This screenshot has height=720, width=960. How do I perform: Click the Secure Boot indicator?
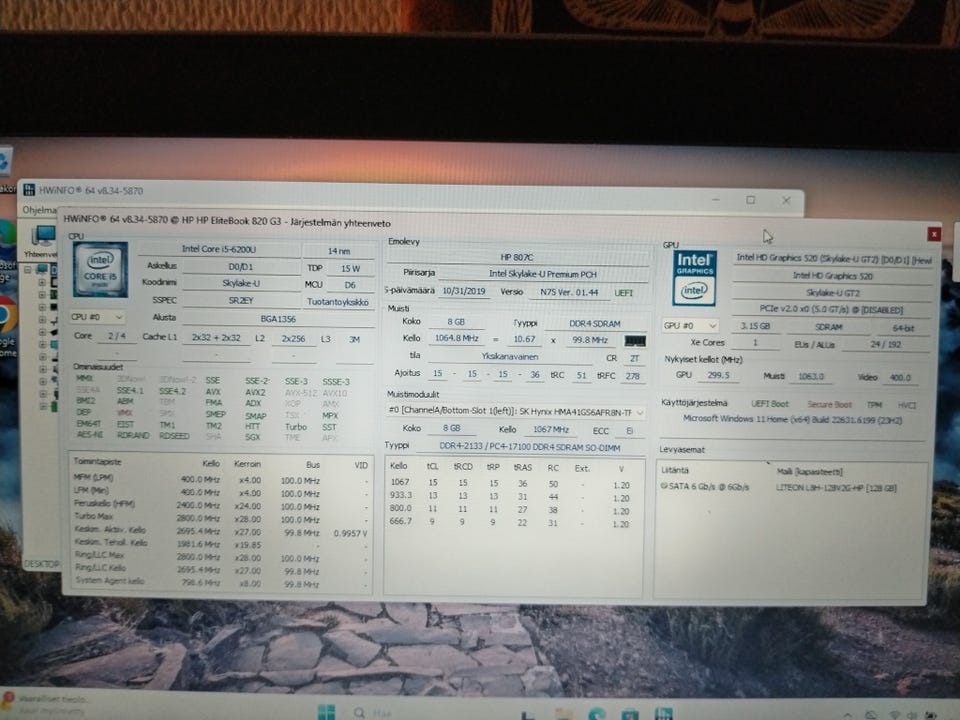(x=829, y=405)
